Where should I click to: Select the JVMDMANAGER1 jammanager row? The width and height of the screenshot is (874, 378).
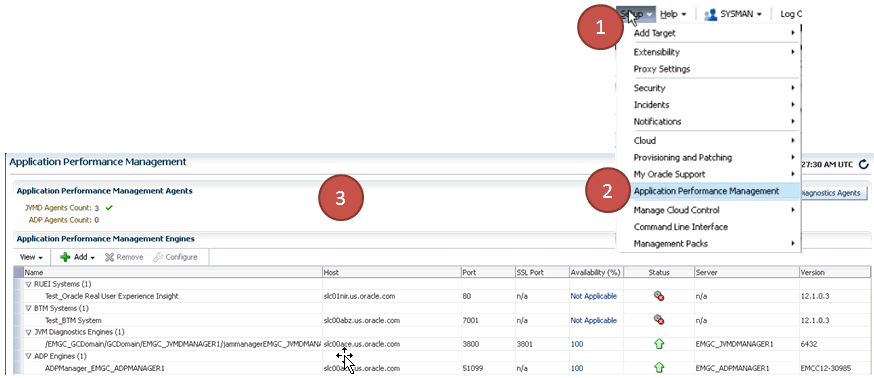443,344
